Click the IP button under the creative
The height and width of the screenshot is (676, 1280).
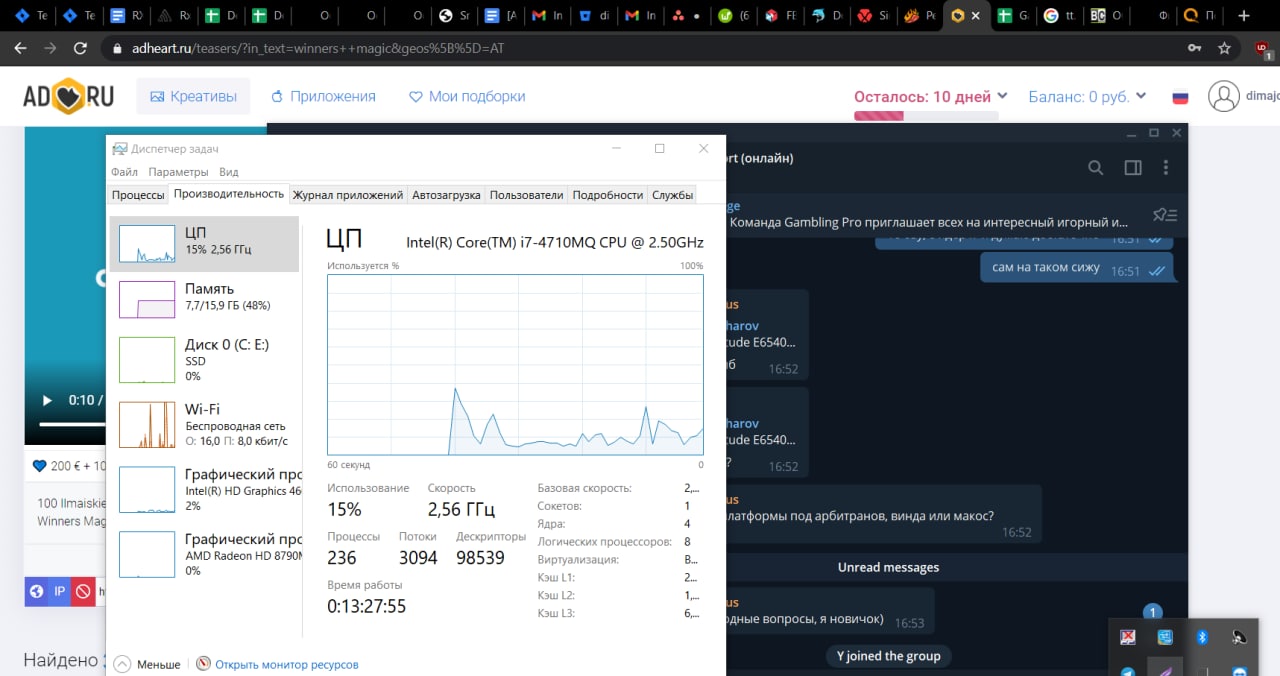(x=59, y=592)
